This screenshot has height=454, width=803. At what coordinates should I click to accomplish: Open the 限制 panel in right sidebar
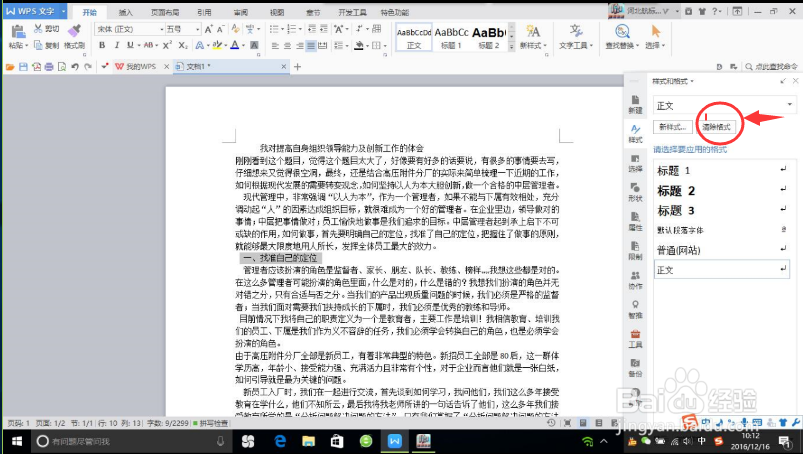point(635,250)
